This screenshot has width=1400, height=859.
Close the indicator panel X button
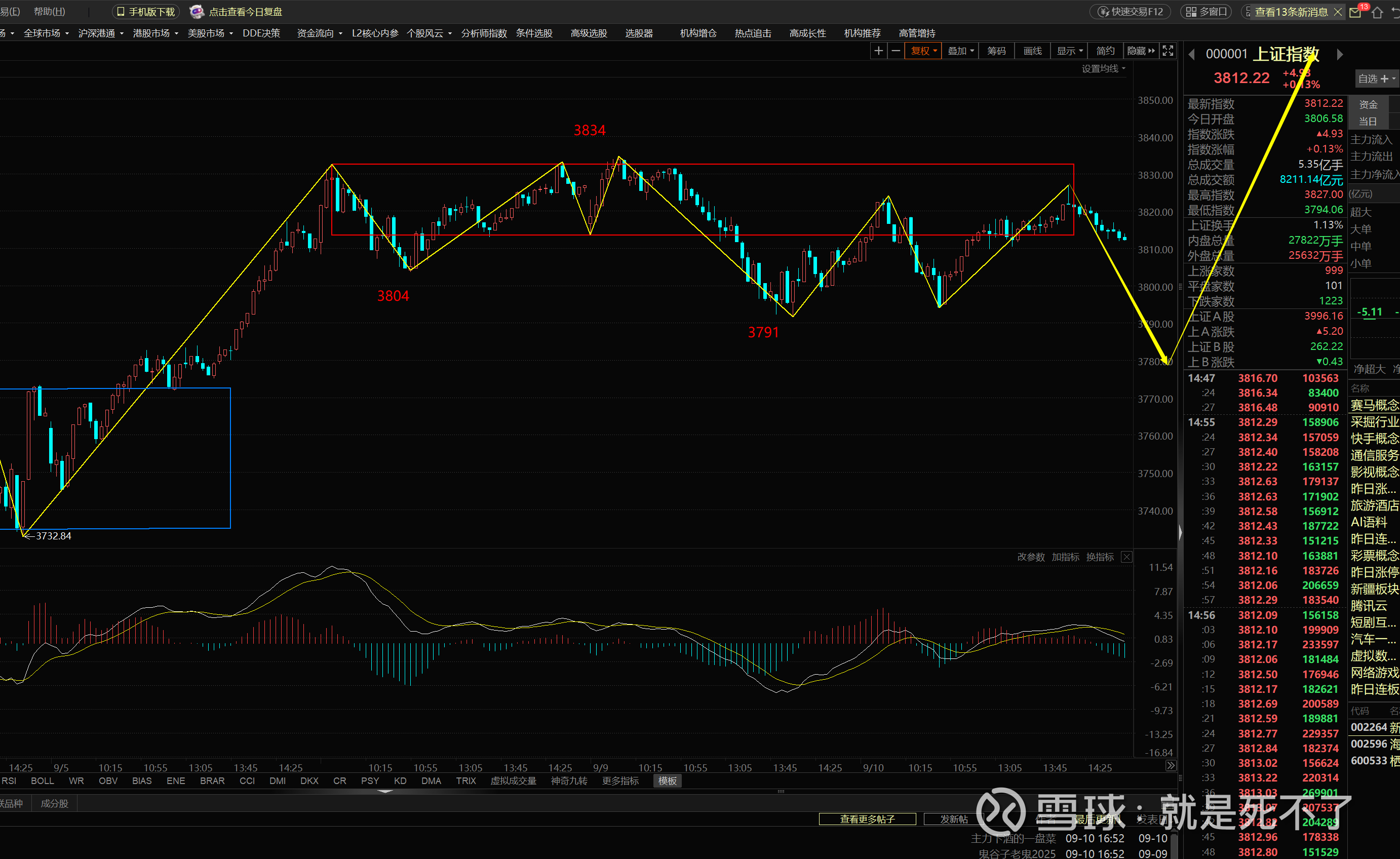(1126, 557)
